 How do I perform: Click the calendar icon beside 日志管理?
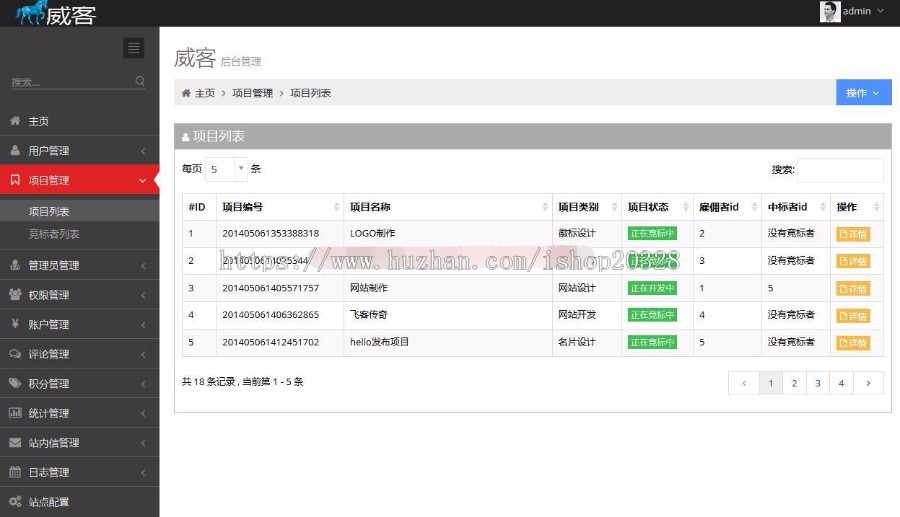[x=15, y=472]
